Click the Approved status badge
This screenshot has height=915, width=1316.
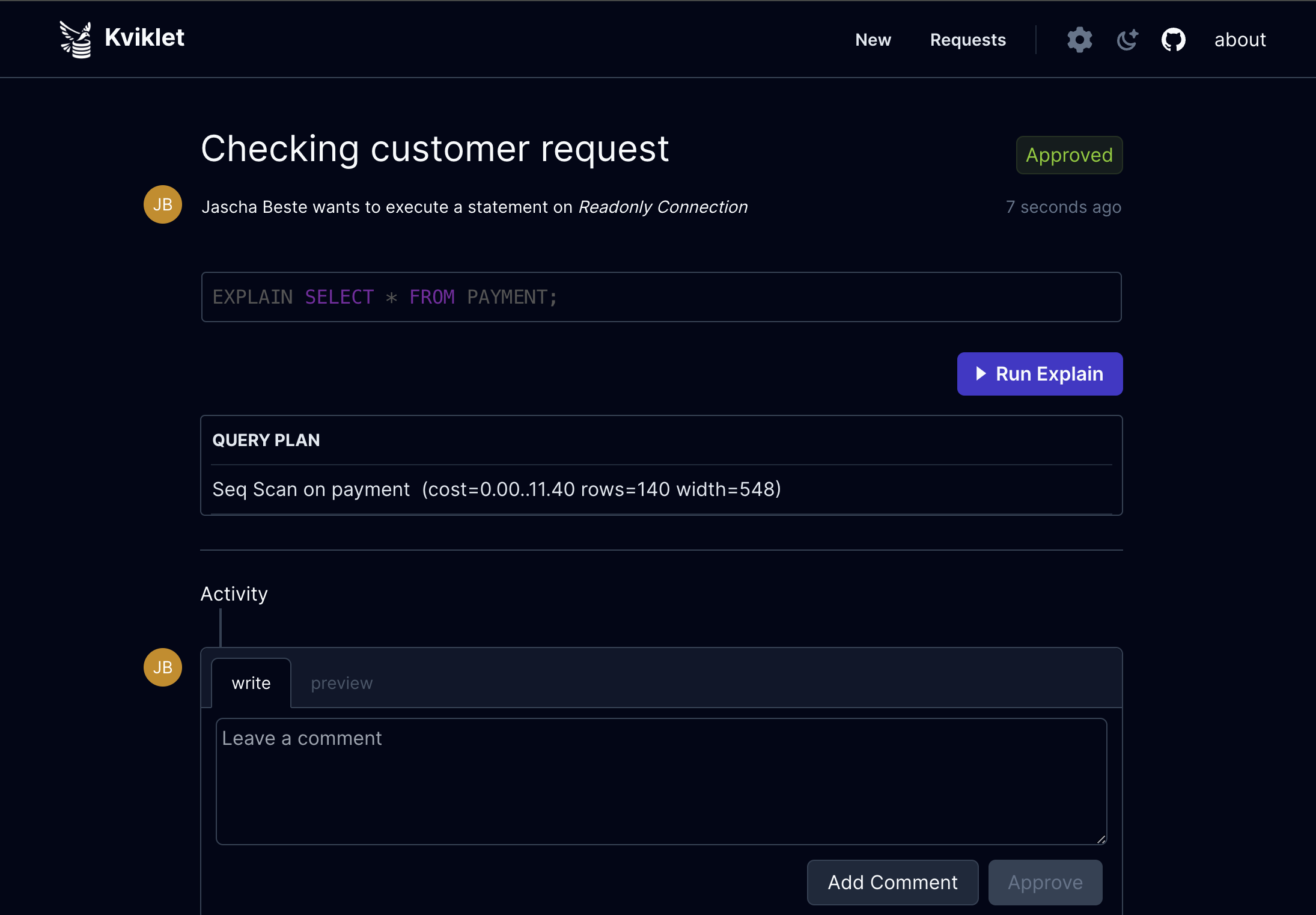1069,155
